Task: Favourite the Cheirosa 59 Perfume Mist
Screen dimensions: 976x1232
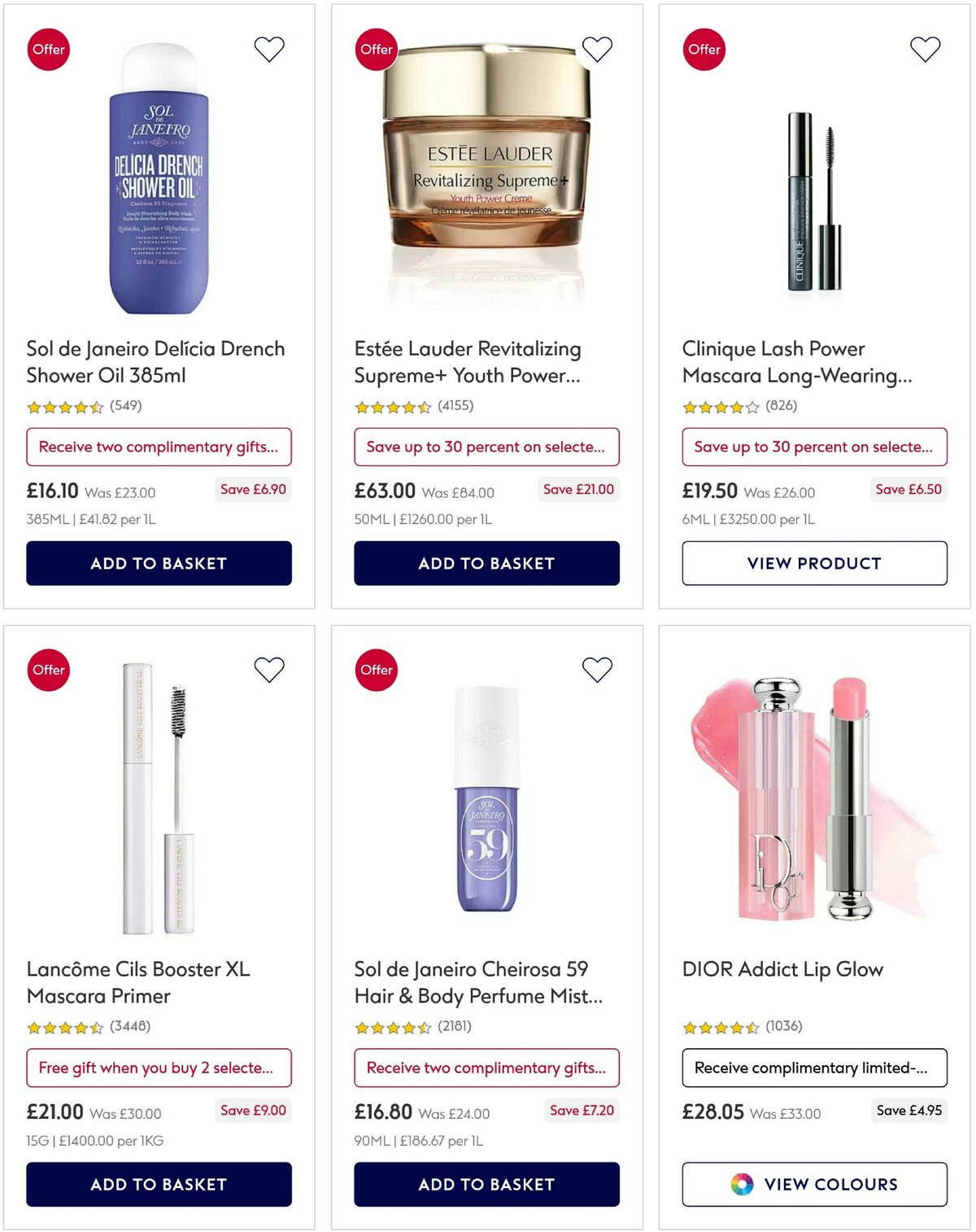Action: click(597, 668)
